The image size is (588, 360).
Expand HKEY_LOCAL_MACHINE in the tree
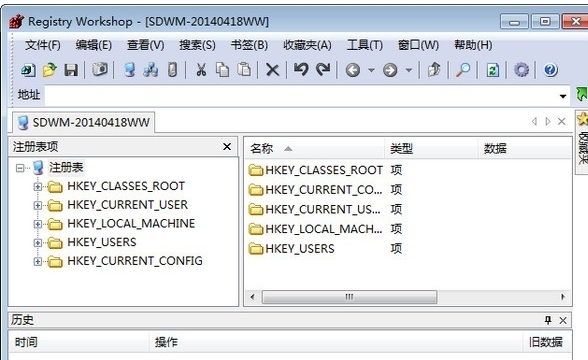point(38,224)
